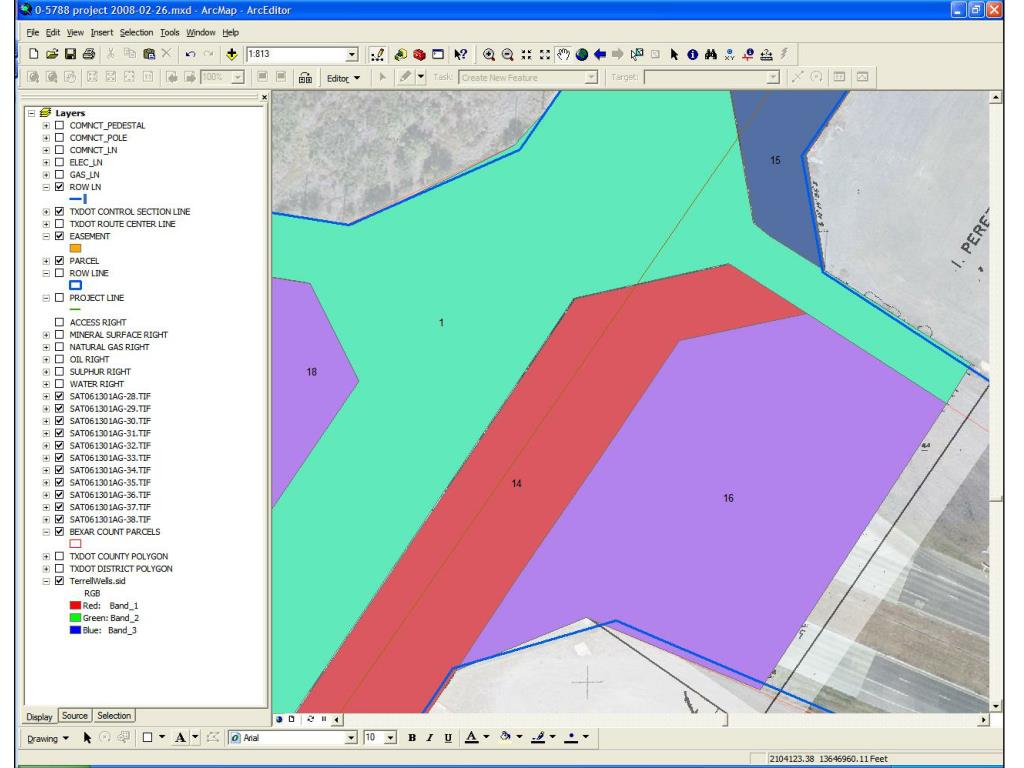Uncheck the PARCEL layer checkbox
The height and width of the screenshot is (768, 1024).
point(58,260)
